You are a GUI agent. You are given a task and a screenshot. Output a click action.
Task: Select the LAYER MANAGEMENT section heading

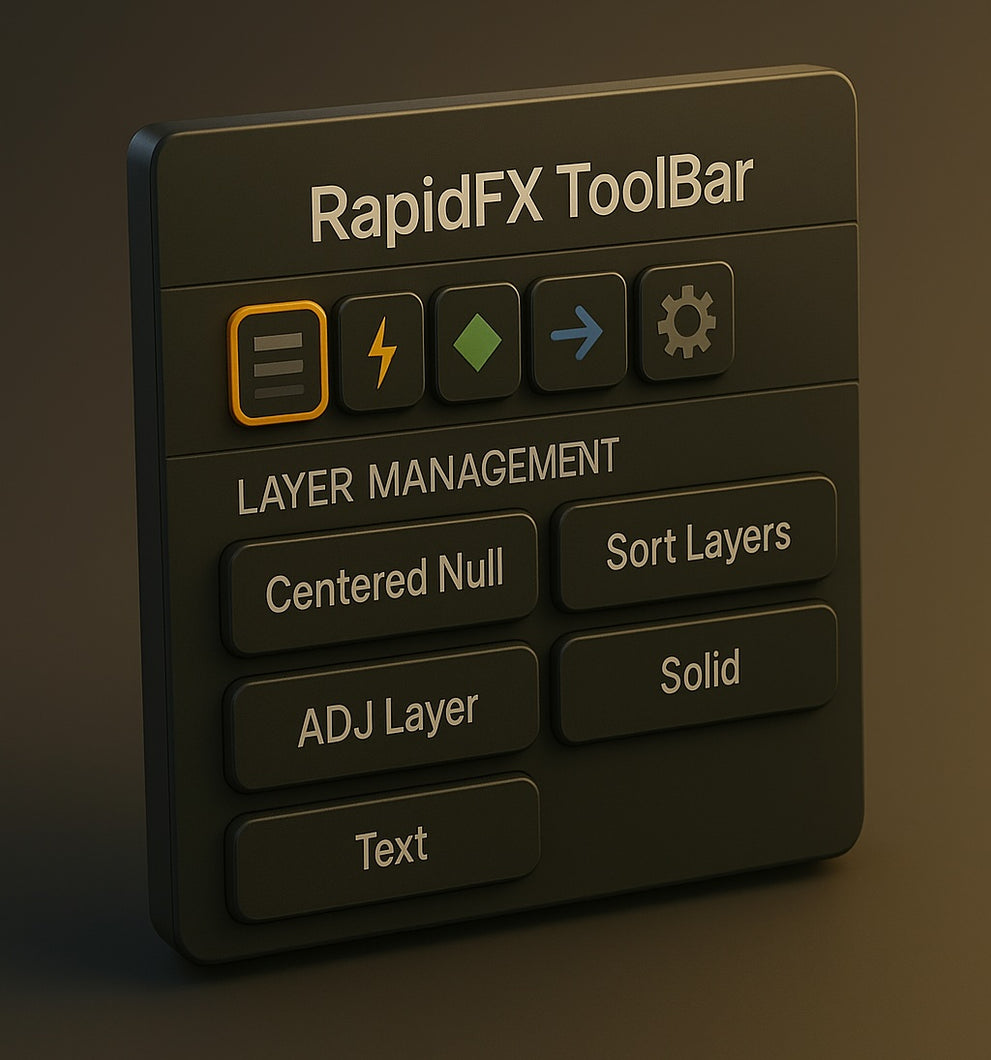pos(428,475)
